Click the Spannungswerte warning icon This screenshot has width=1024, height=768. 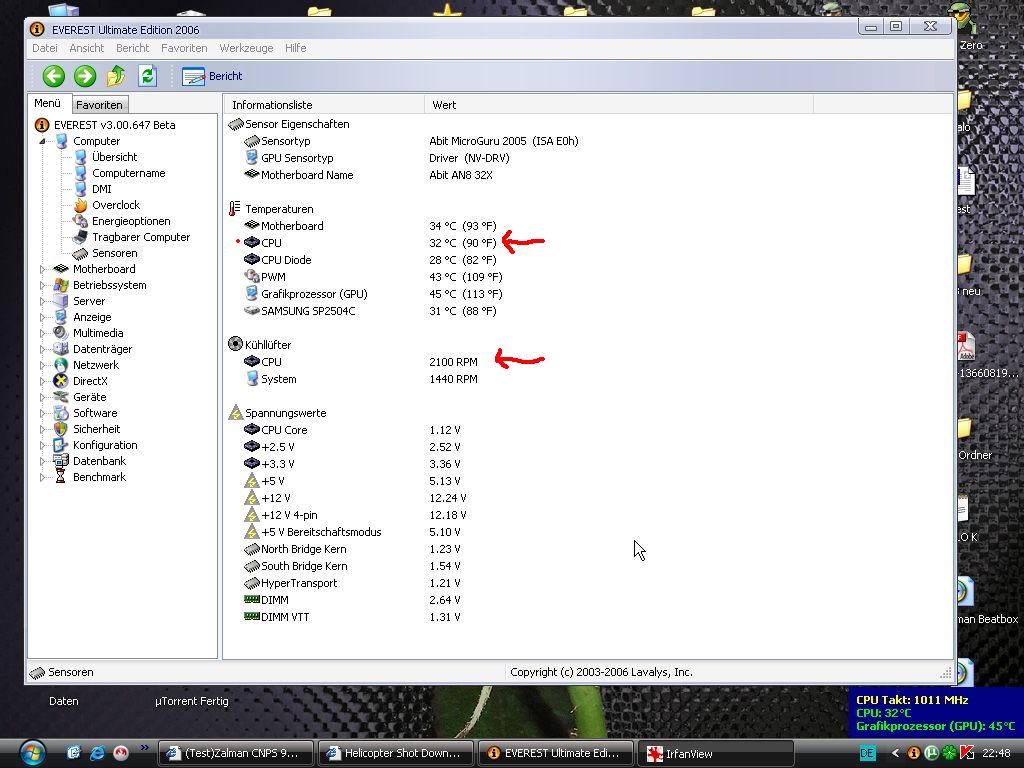point(235,413)
